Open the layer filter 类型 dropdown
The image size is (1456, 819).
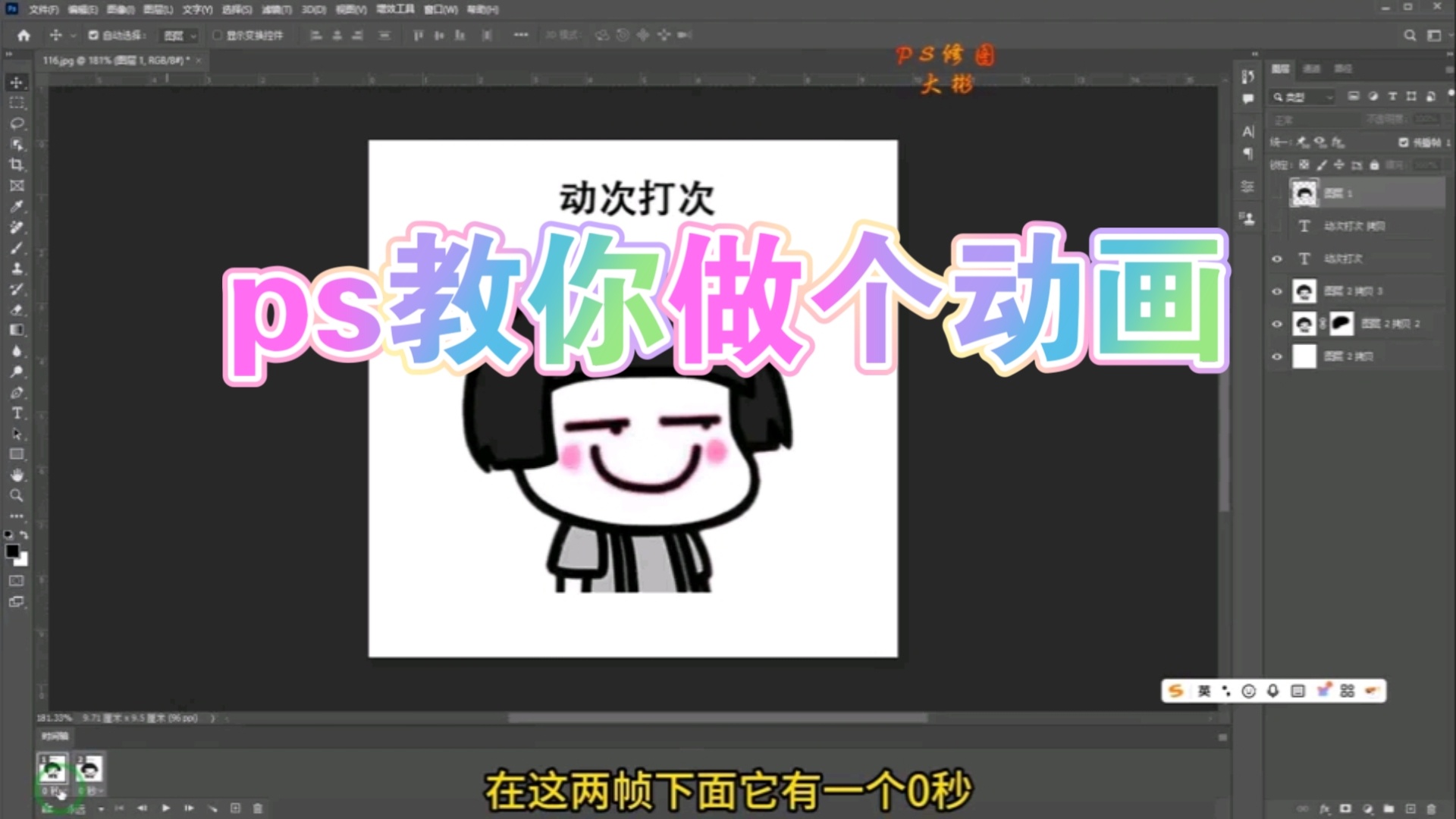(x=1301, y=97)
